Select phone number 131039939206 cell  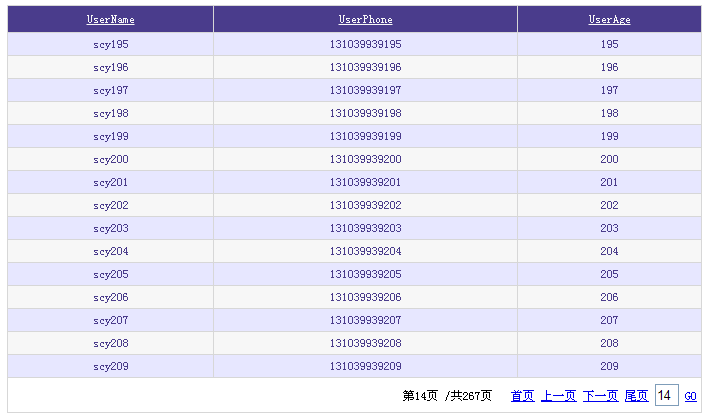(x=365, y=297)
